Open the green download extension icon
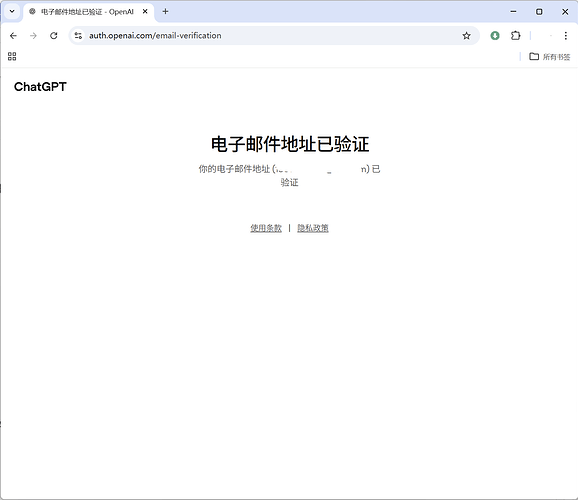Viewport: 578px width, 500px height. (x=495, y=36)
